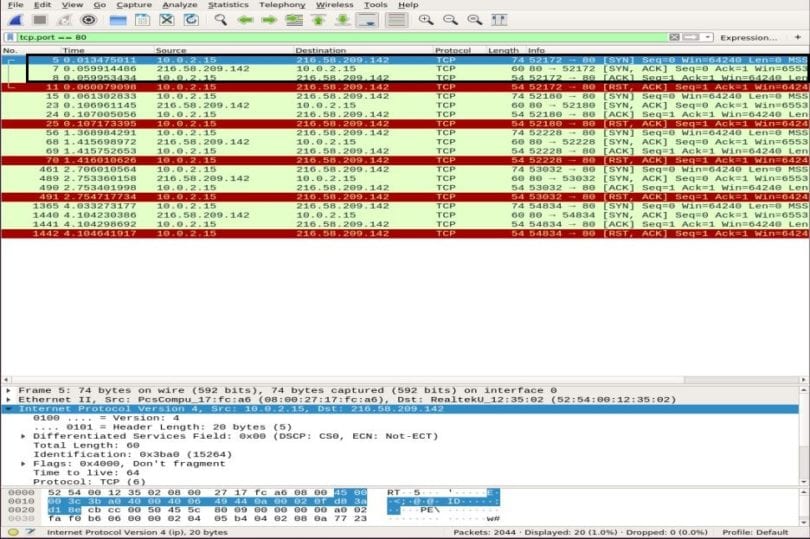Zoom out the packet text

pyautogui.click(x=450, y=20)
